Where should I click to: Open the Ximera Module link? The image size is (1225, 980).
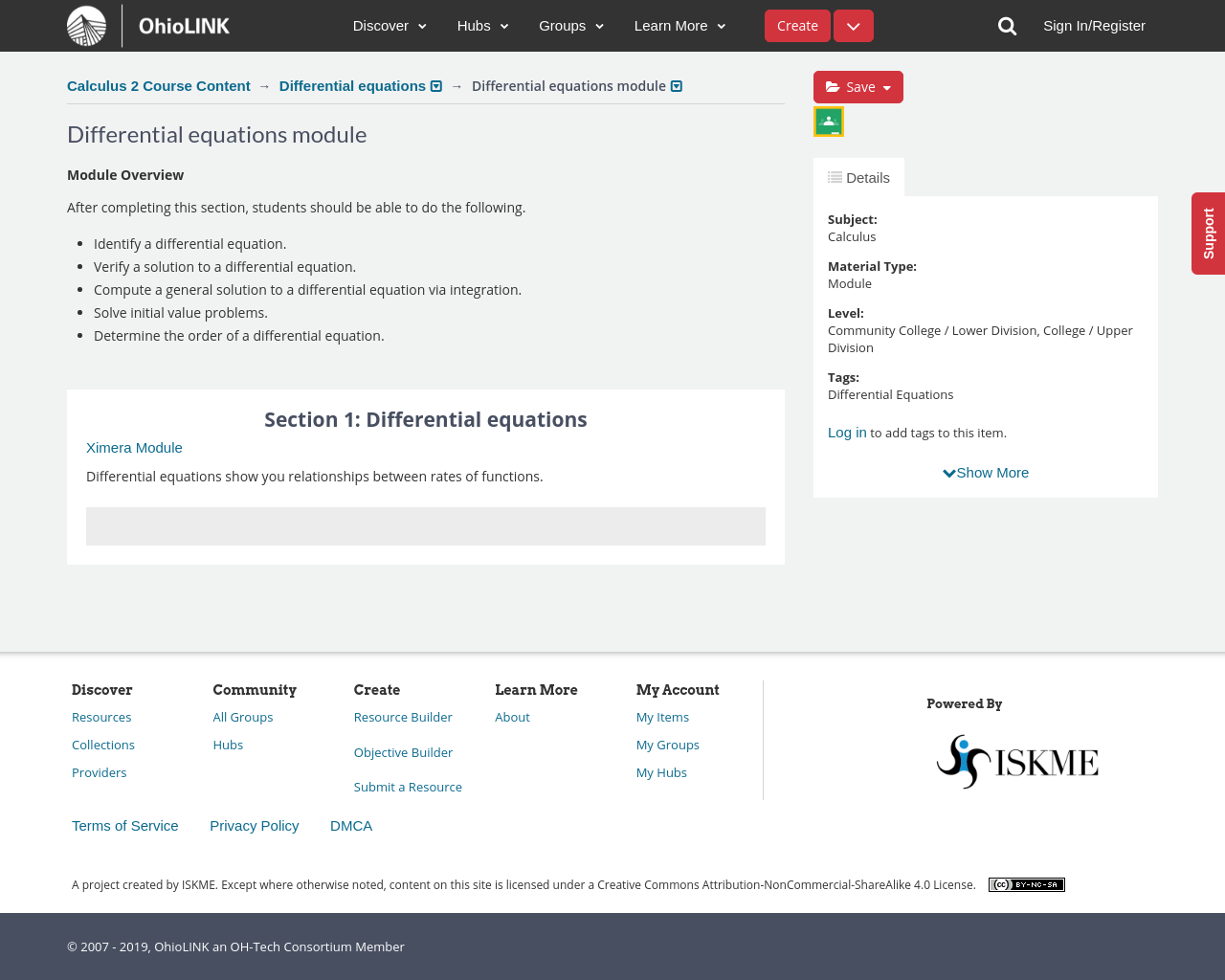coord(134,448)
